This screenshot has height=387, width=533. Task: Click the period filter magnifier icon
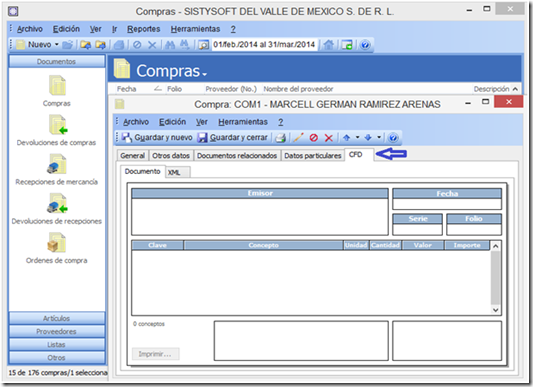(204, 45)
